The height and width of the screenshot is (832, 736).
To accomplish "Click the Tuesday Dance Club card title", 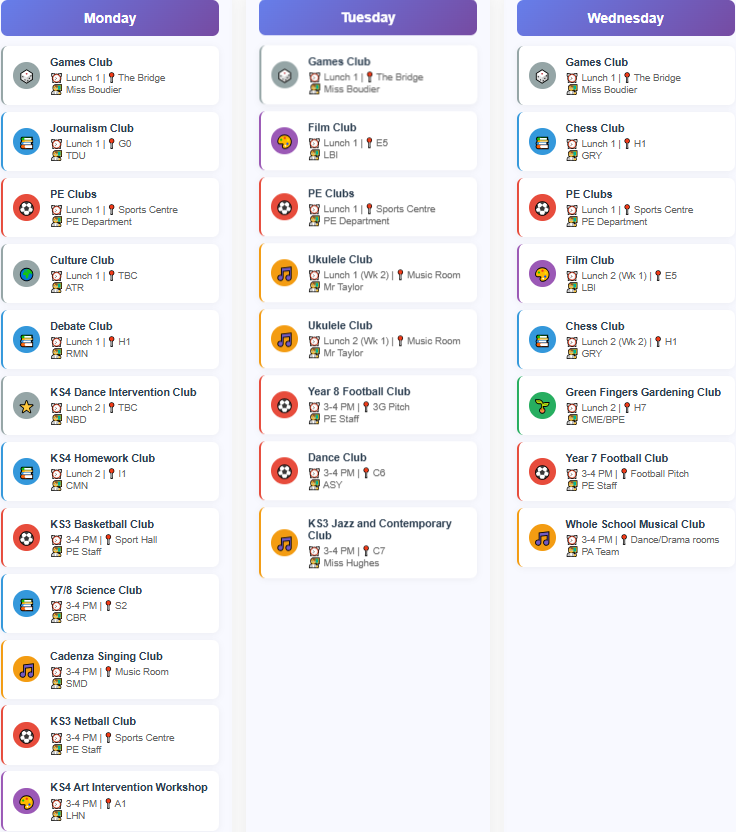I will 337,458.
